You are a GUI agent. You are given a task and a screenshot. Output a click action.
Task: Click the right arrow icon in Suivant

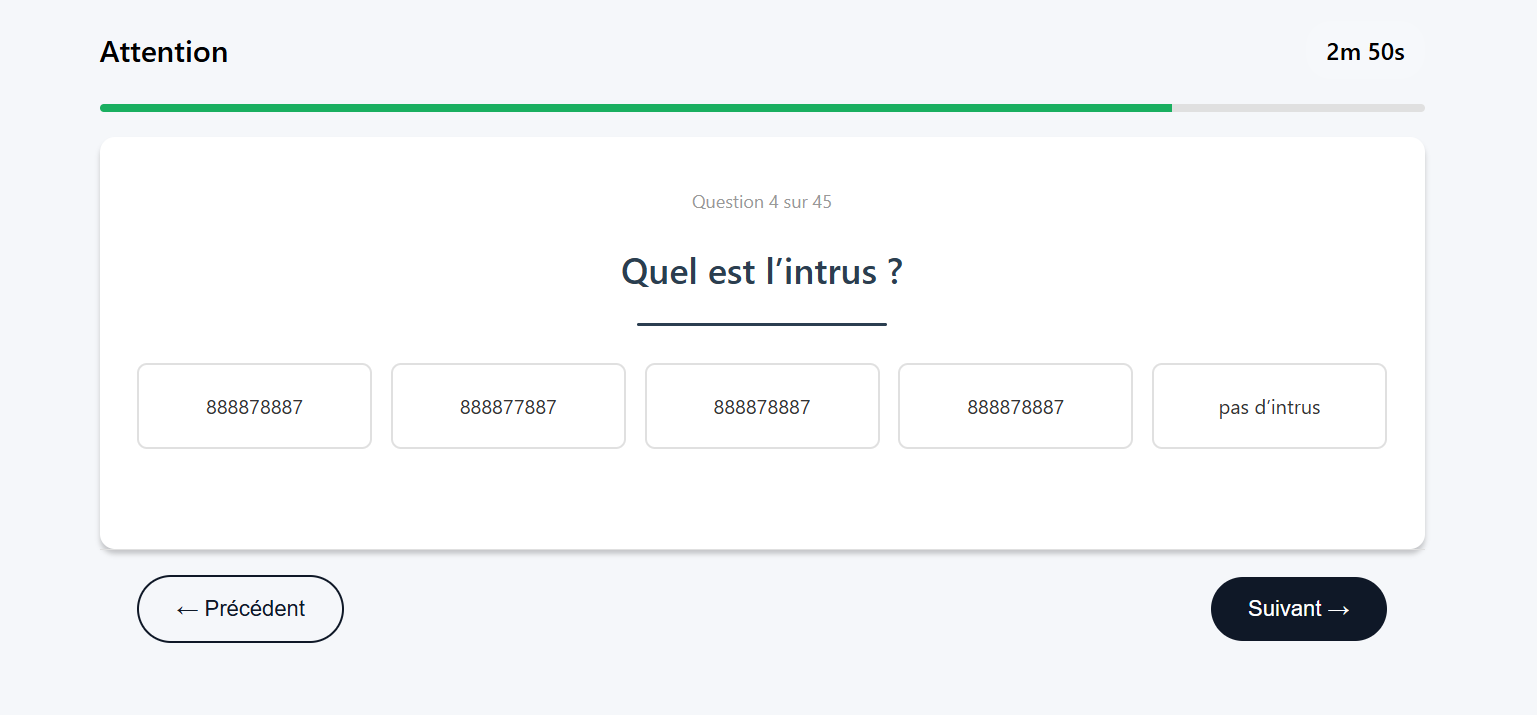pos(1340,610)
